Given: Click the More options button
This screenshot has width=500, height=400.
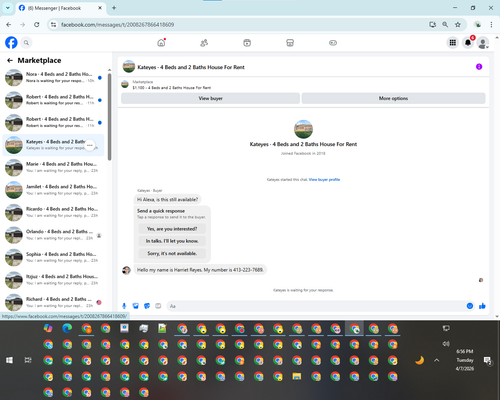Looking at the screenshot, I should pos(393,98).
